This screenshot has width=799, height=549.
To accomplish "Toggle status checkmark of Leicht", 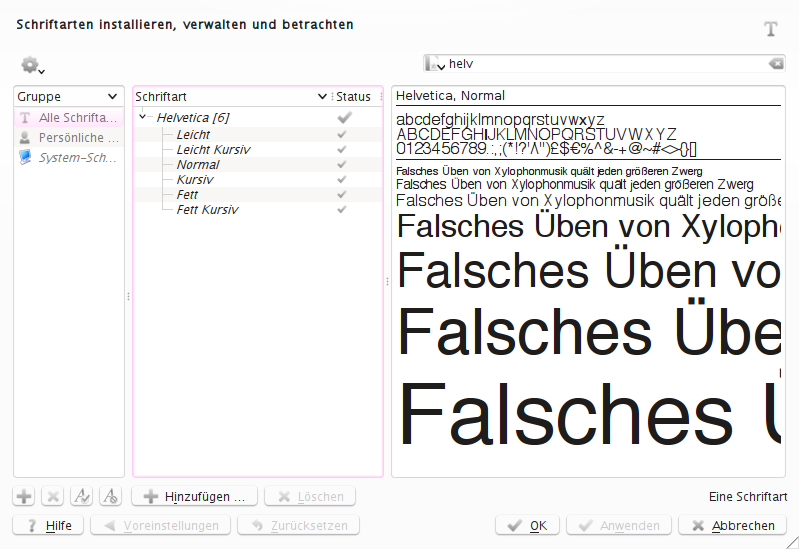I will coord(342,135).
